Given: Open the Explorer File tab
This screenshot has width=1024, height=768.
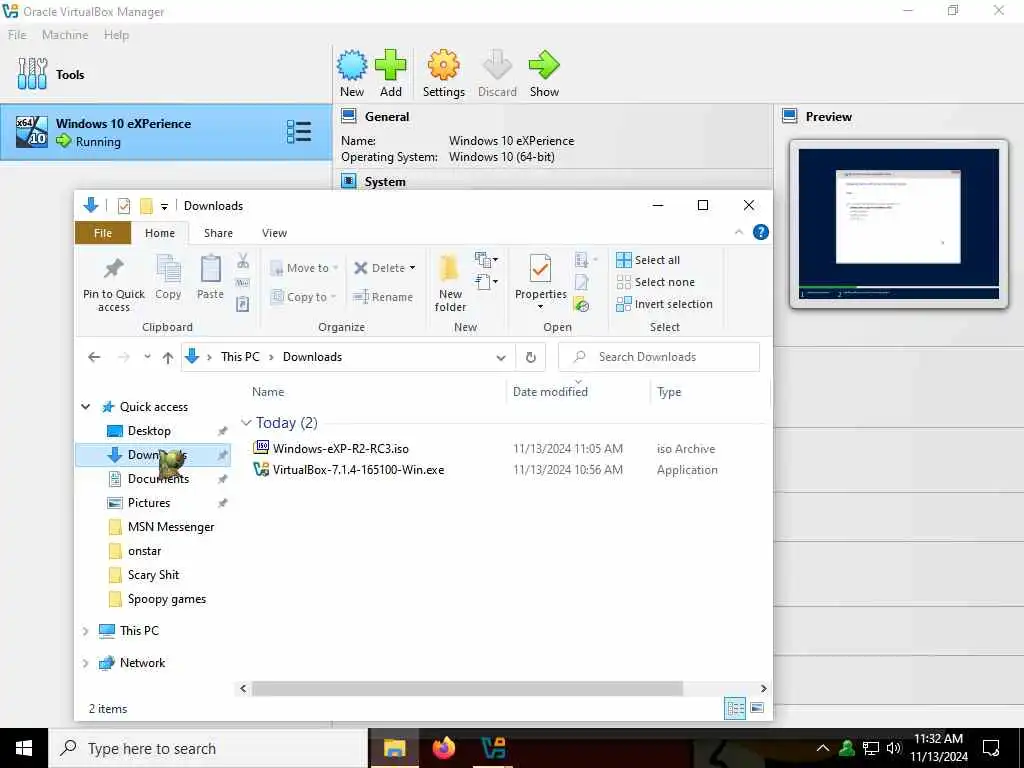Looking at the screenshot, I should pos(103,233).
